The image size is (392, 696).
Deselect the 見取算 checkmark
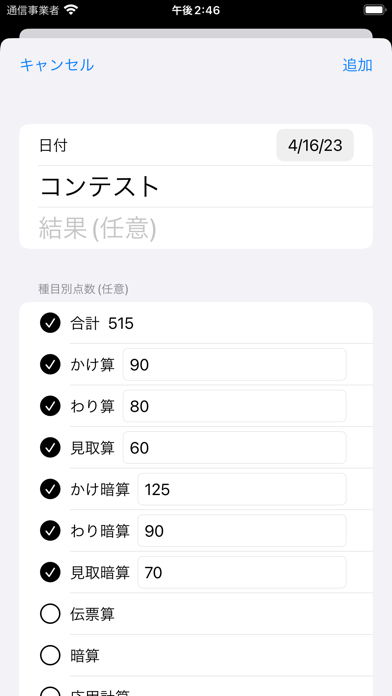50,447
